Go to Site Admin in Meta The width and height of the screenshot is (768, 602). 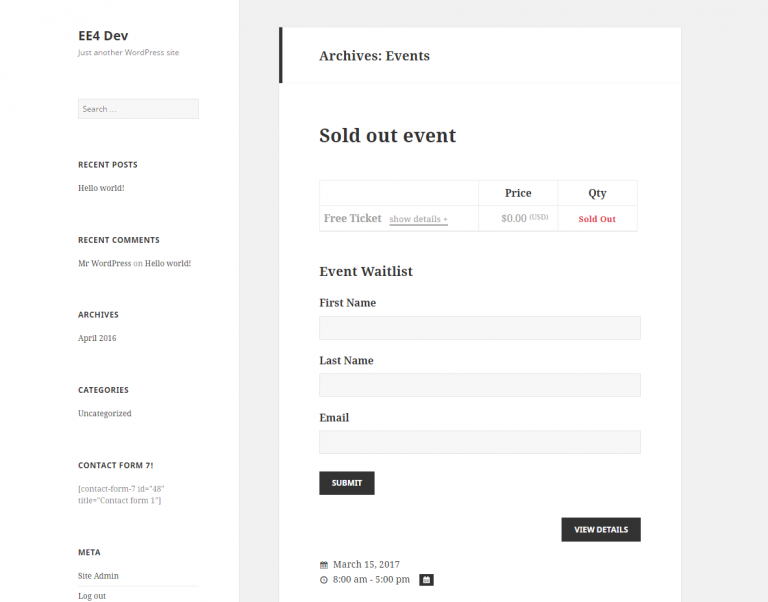[x=98, y=576]
